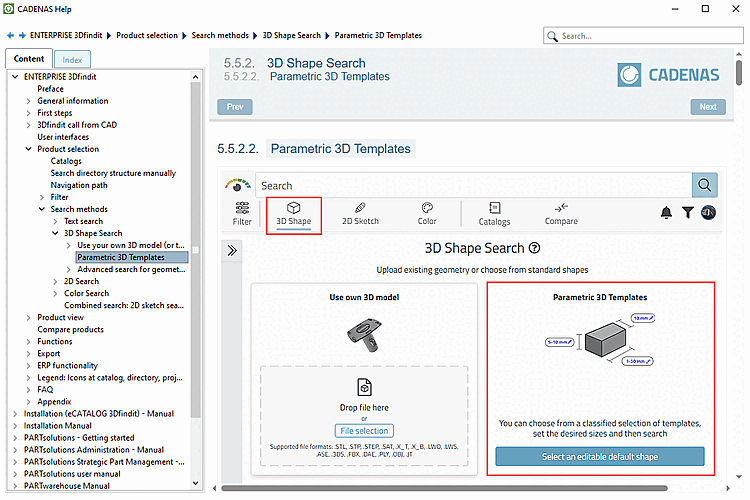Expand the Appendix node
Screen dimensions: 750x500
[x=28, y=402]
